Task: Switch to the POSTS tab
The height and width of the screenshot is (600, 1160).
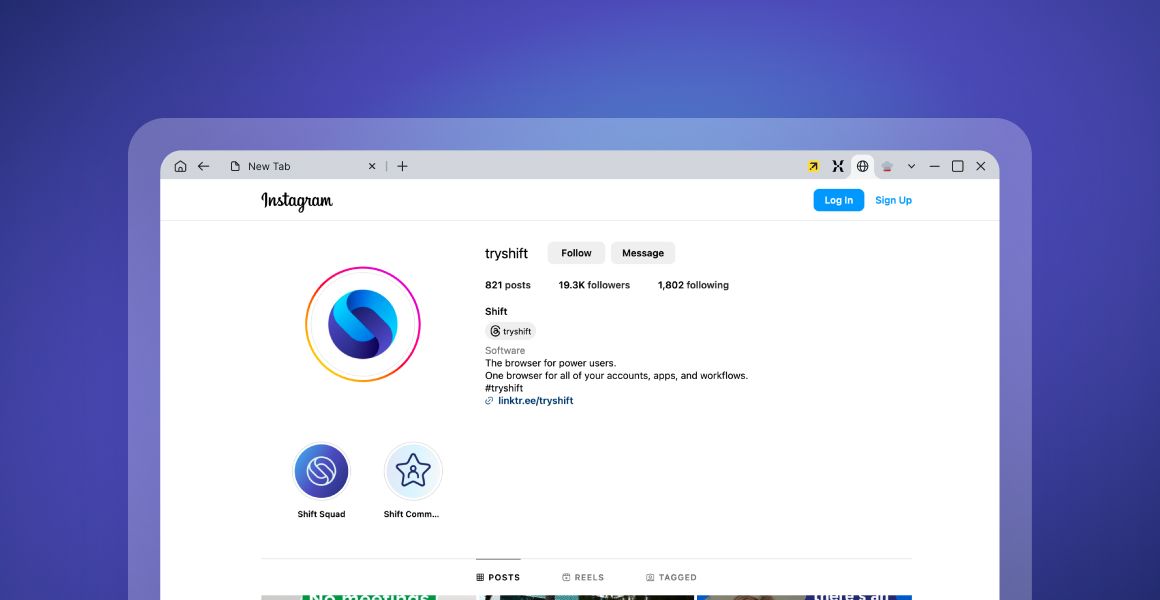Action: pyautogui.click(x=498, y=577)
